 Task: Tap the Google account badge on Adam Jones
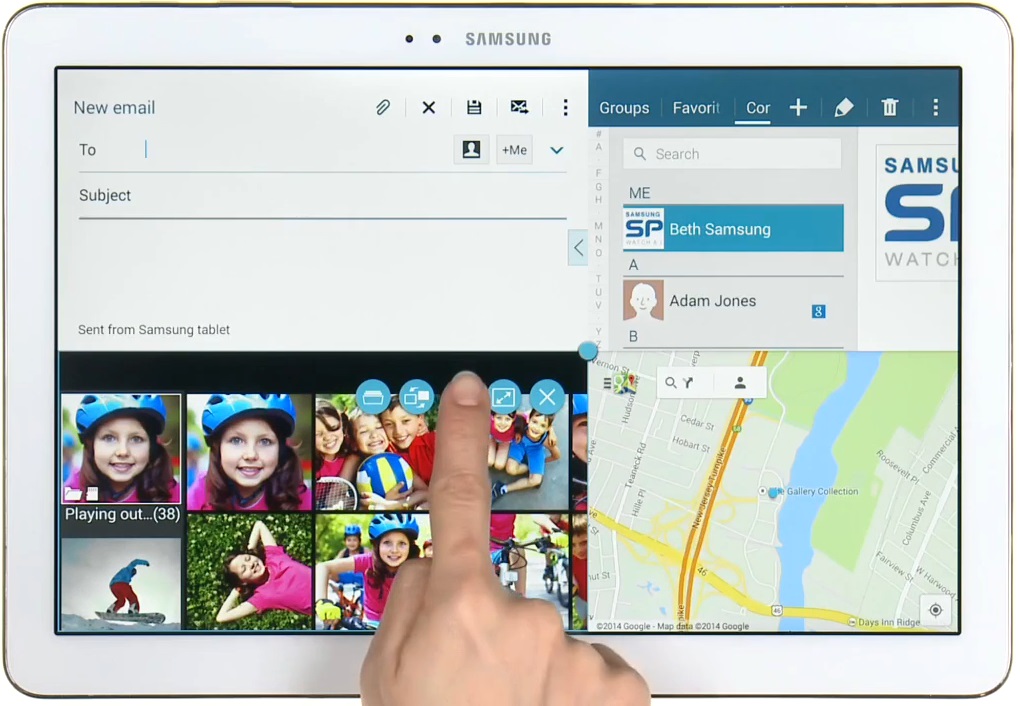818,312
